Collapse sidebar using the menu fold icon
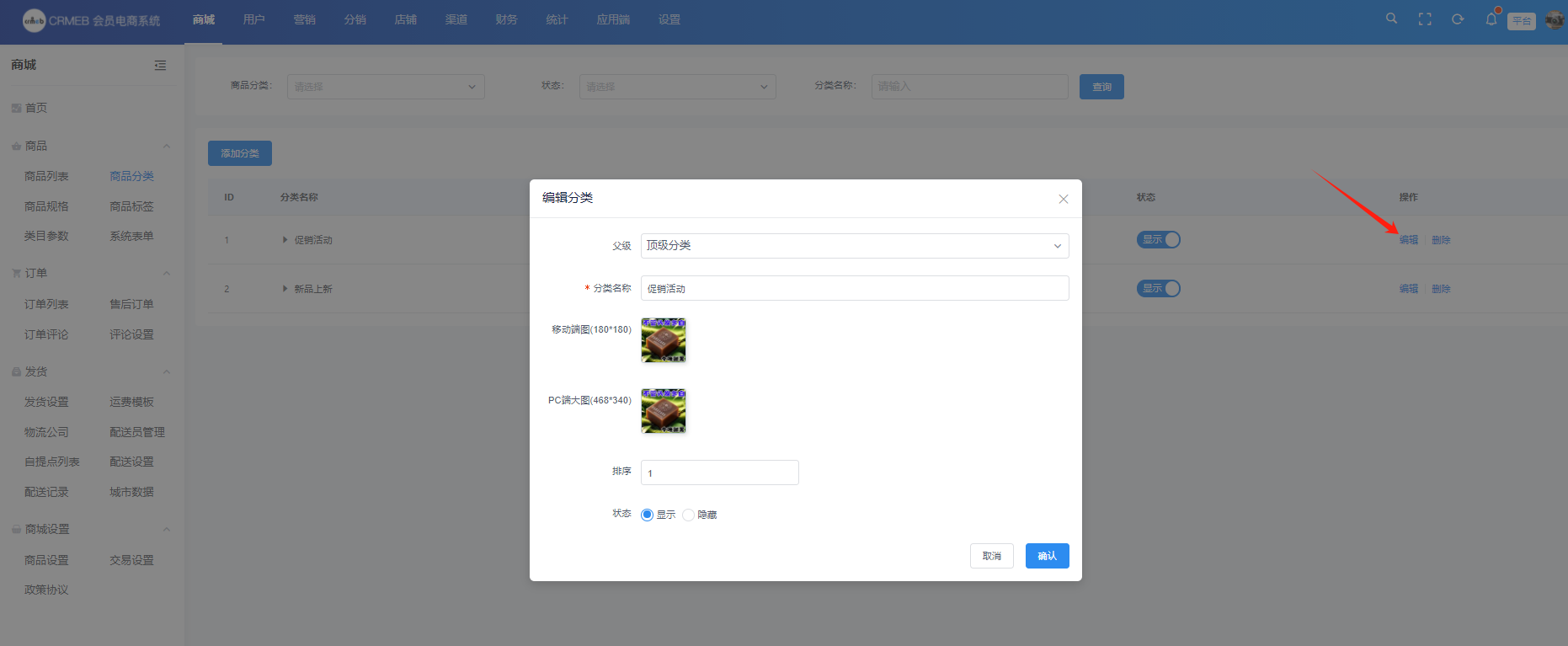Image resolution: width=1568 pixels, height=646 pixels. click(x=160, y=66)
